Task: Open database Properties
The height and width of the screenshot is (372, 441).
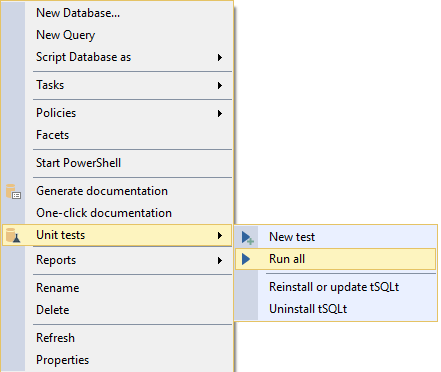Action: tap(117, 360)
